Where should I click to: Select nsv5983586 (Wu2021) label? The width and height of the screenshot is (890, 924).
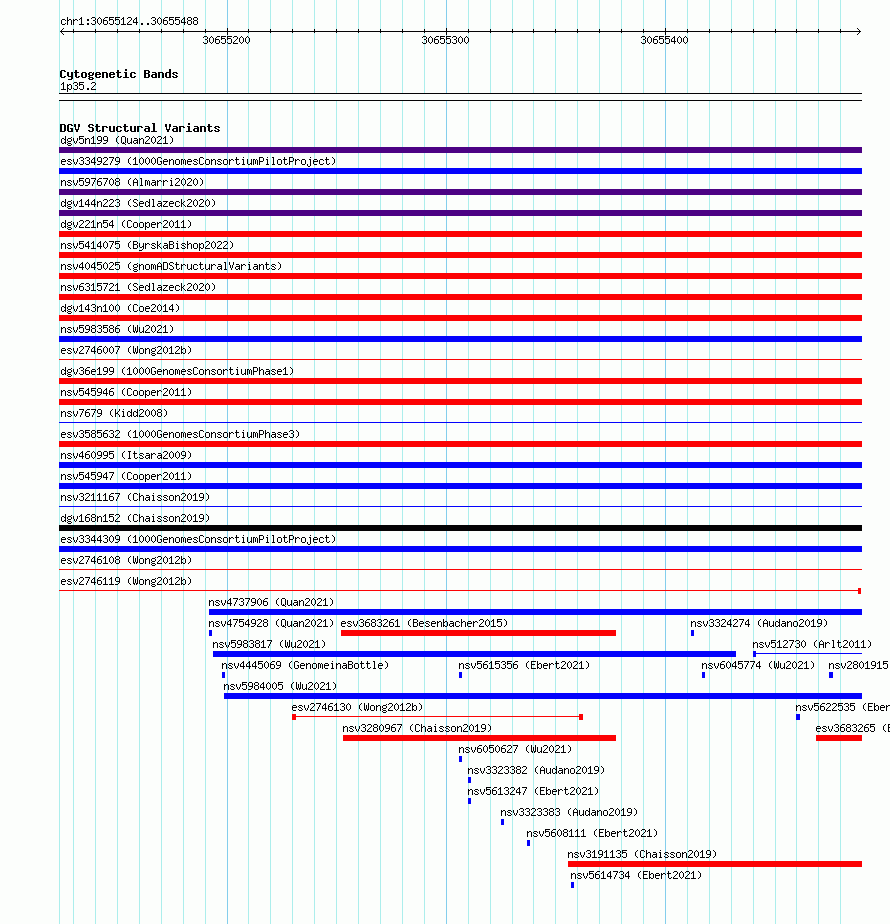pos(117,329)
